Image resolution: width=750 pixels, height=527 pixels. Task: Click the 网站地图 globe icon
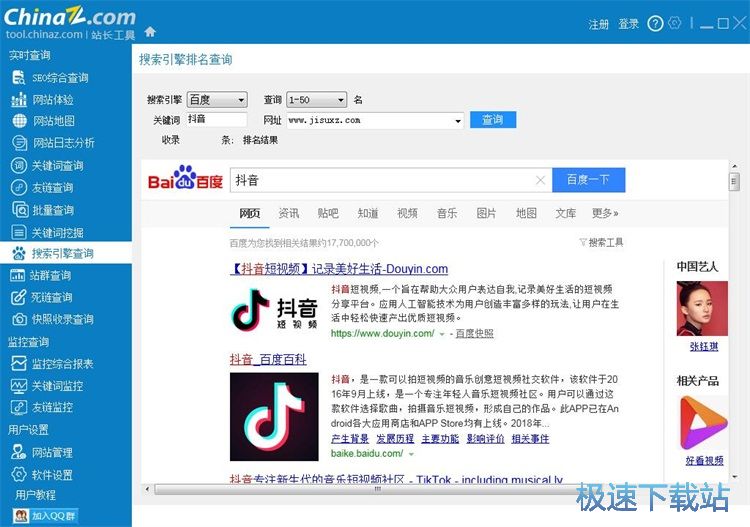pyautogui.click(x=19, y=121)
